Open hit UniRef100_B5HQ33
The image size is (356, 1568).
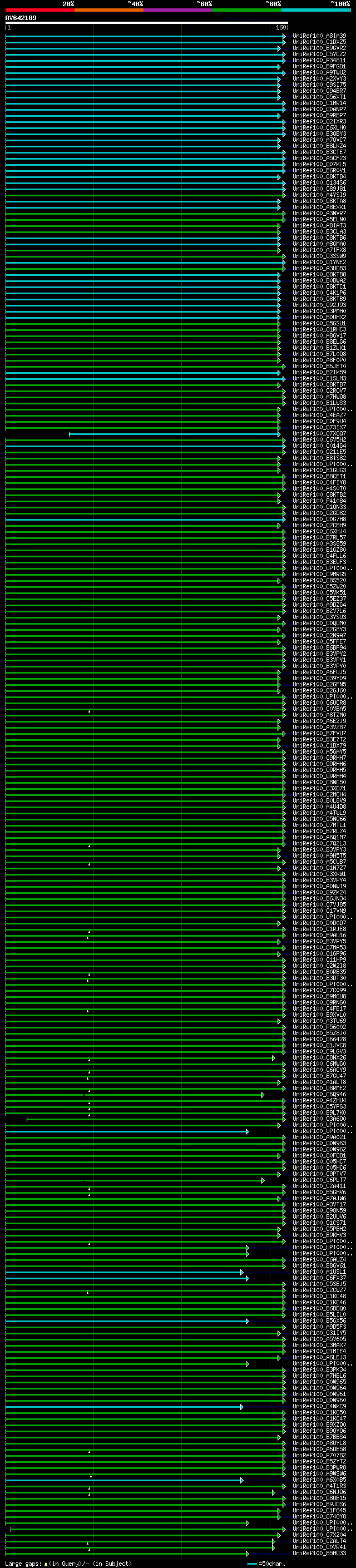[x=319, y=1554]
